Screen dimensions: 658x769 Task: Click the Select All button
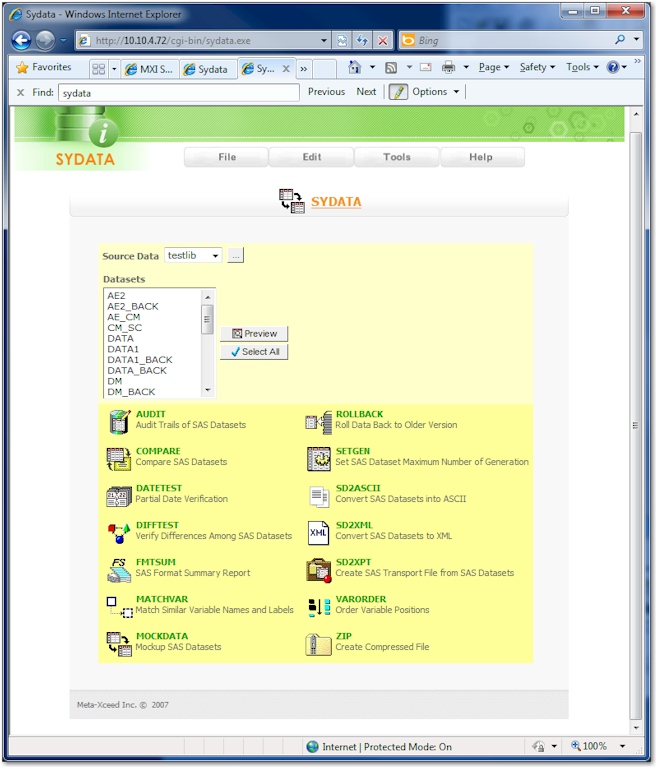pos(254,352)
